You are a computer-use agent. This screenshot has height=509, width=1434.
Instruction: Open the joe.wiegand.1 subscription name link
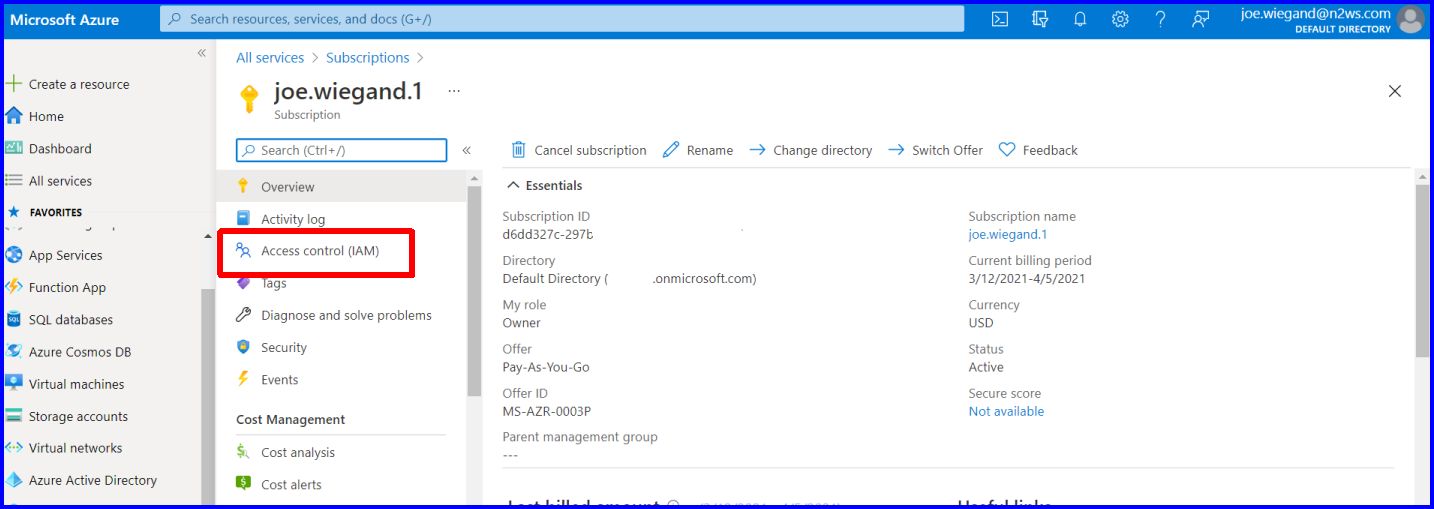coord(1008,234)
